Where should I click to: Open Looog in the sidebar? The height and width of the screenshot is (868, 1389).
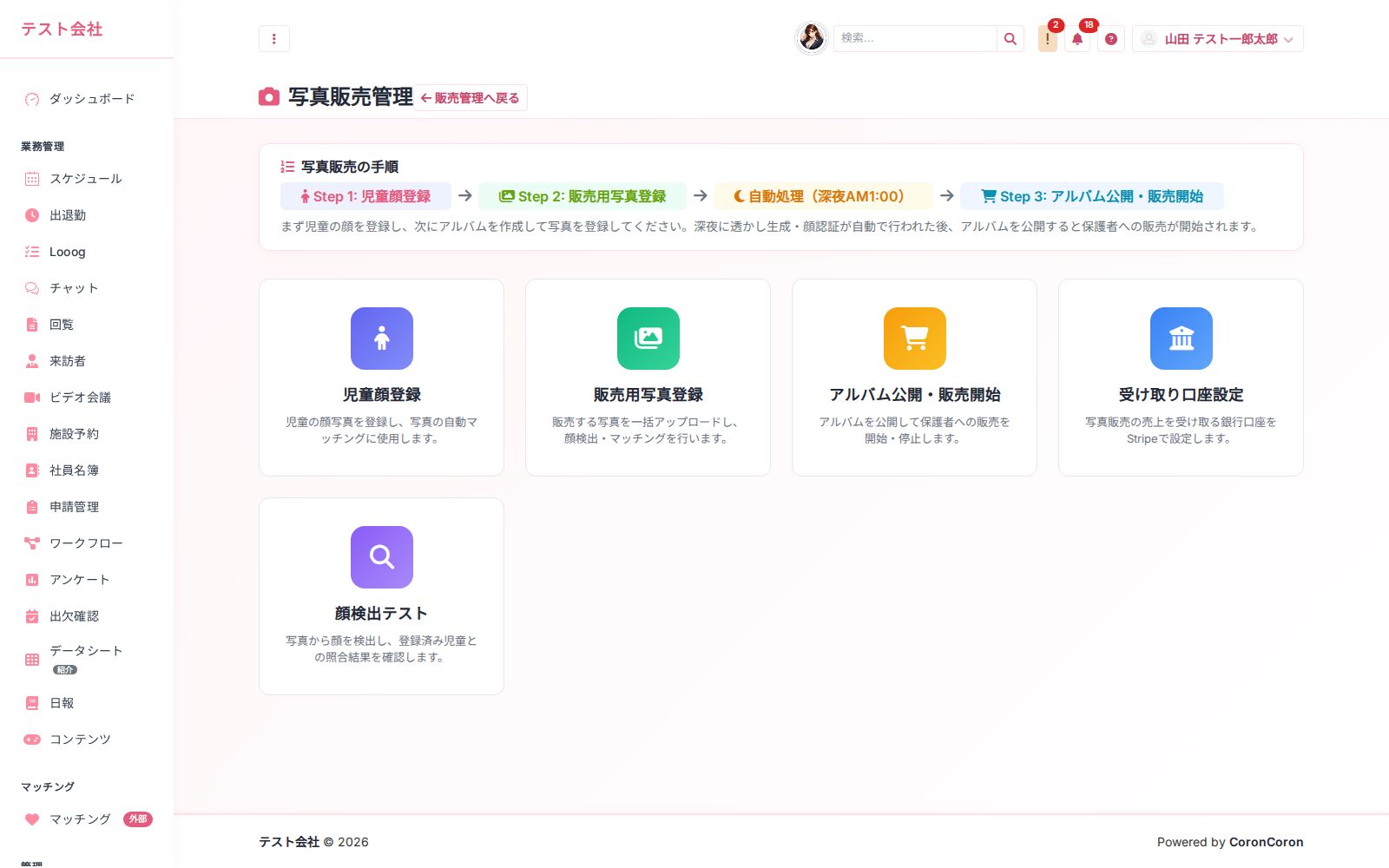pyautogui.click(x=87, y=252)
